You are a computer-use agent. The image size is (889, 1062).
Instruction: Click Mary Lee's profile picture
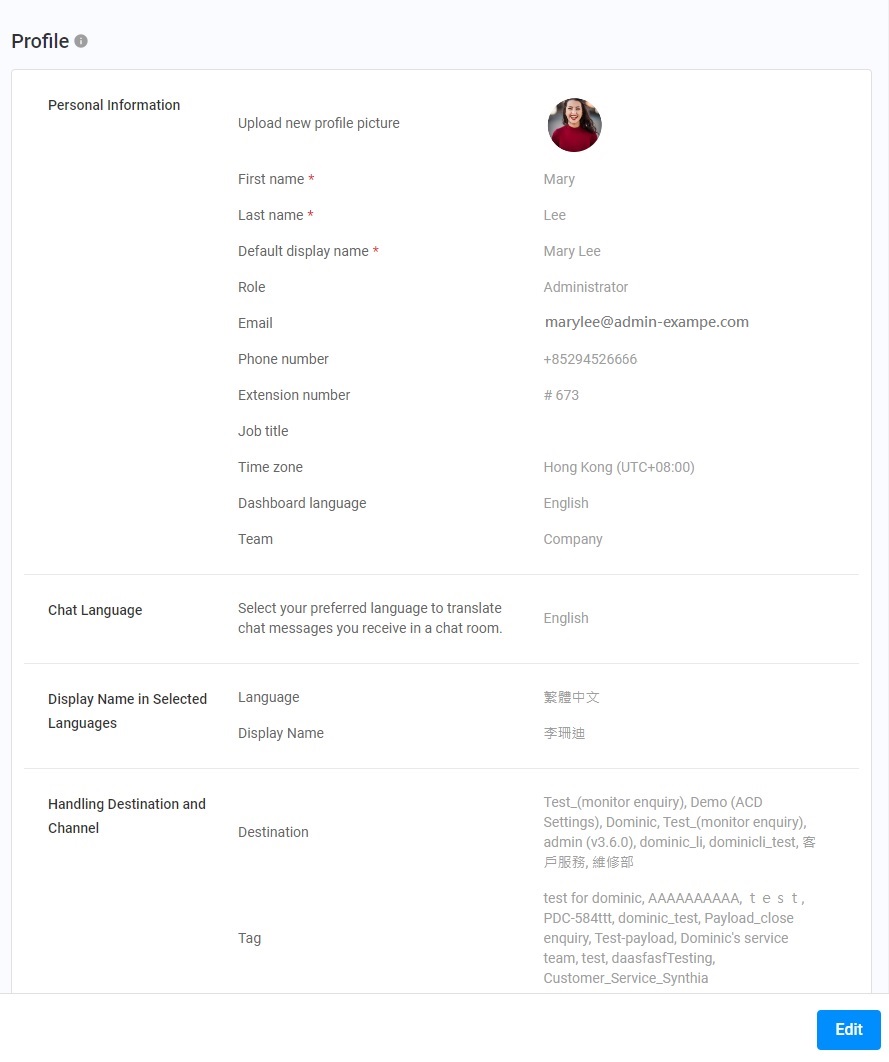[574, 125]
